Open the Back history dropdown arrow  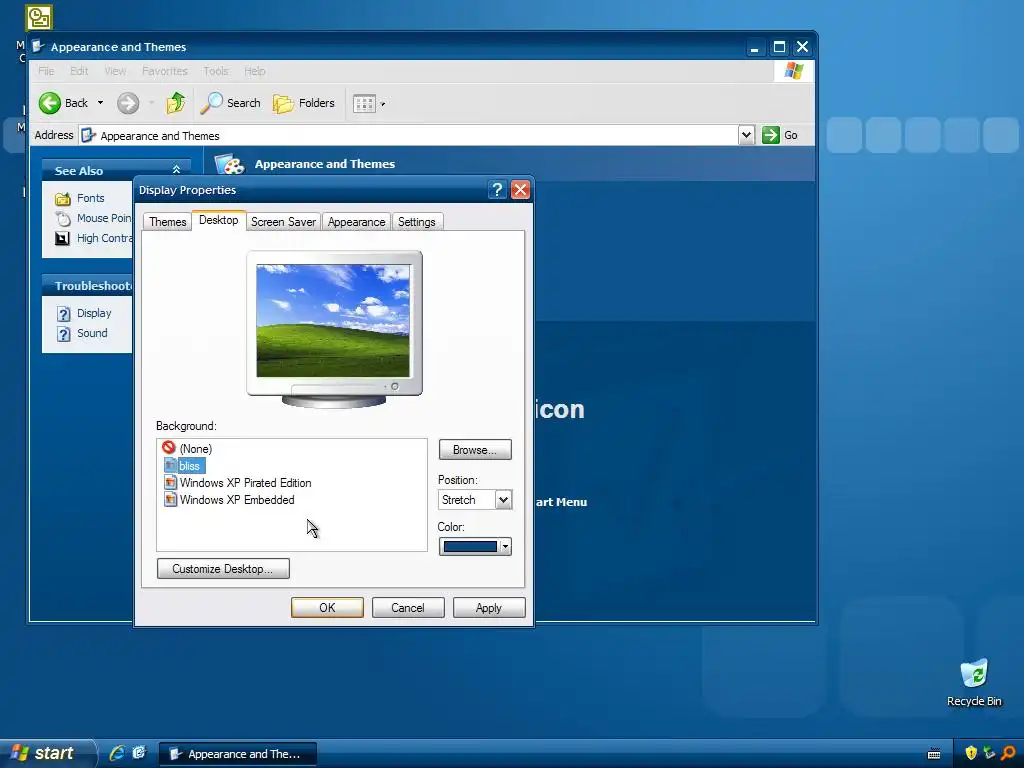coord(101,103)
